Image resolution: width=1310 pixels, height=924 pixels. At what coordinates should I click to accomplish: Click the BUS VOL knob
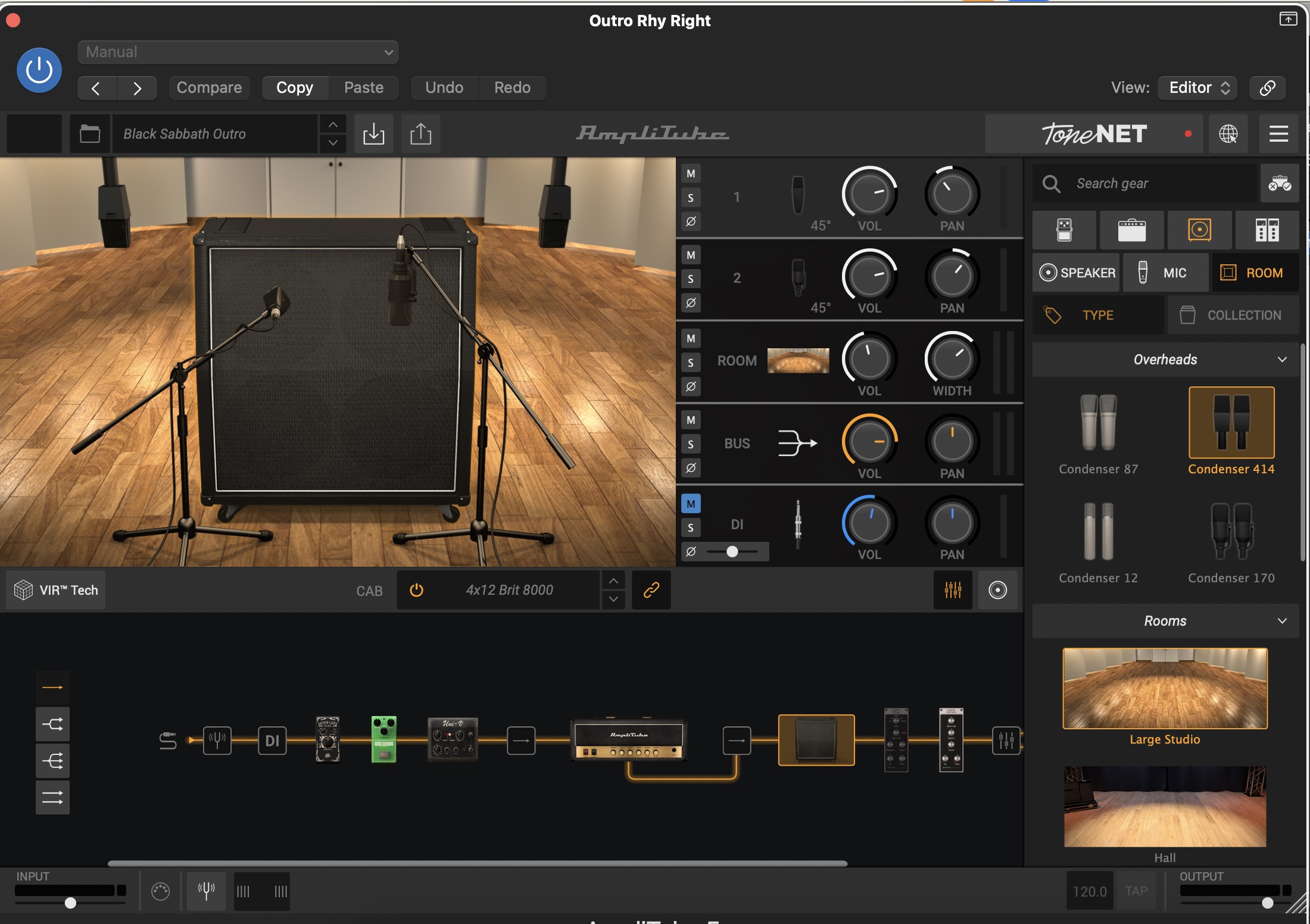(869, 442)
